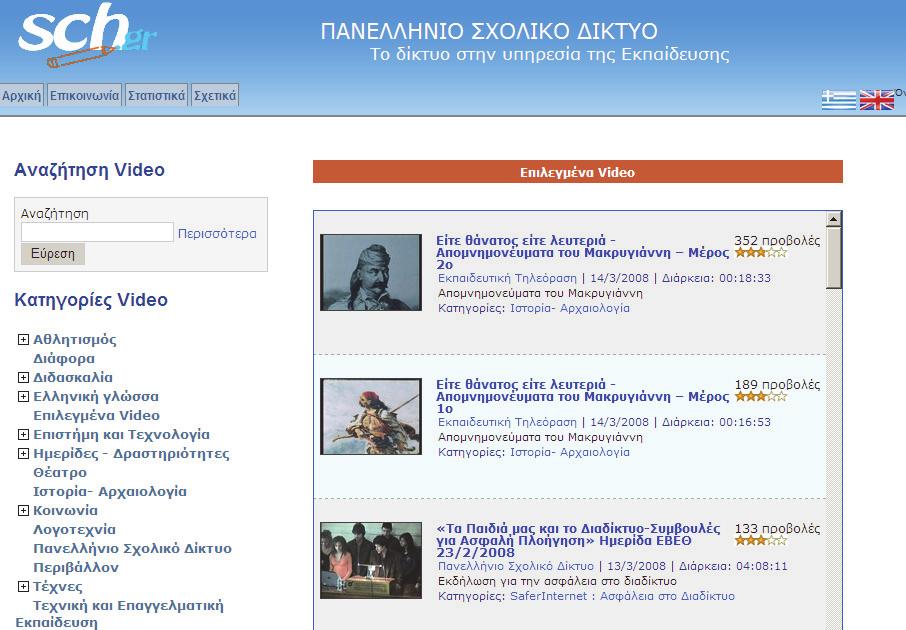Open the Περισσότερα search options link
The height and width of the screenshot is (630, 906).
217,234
